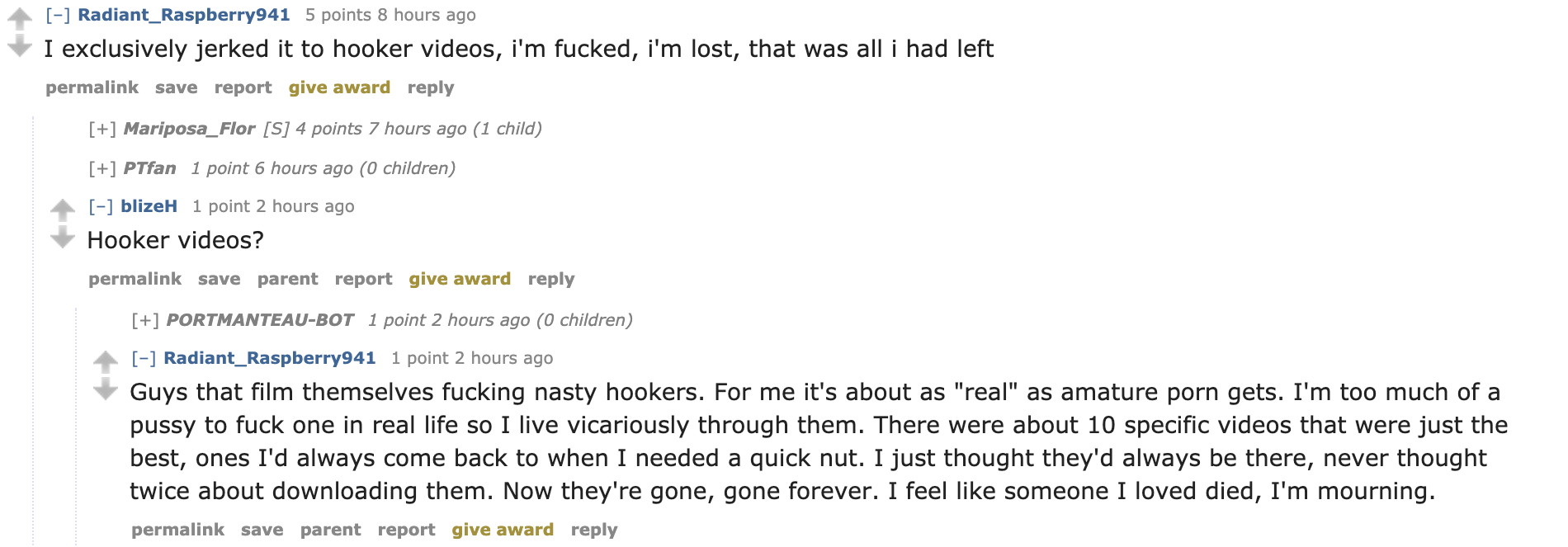Give award to the bottom reply
Image resolution: width=1568 pixels, height=547 pixels.
(x=503, y=530)
